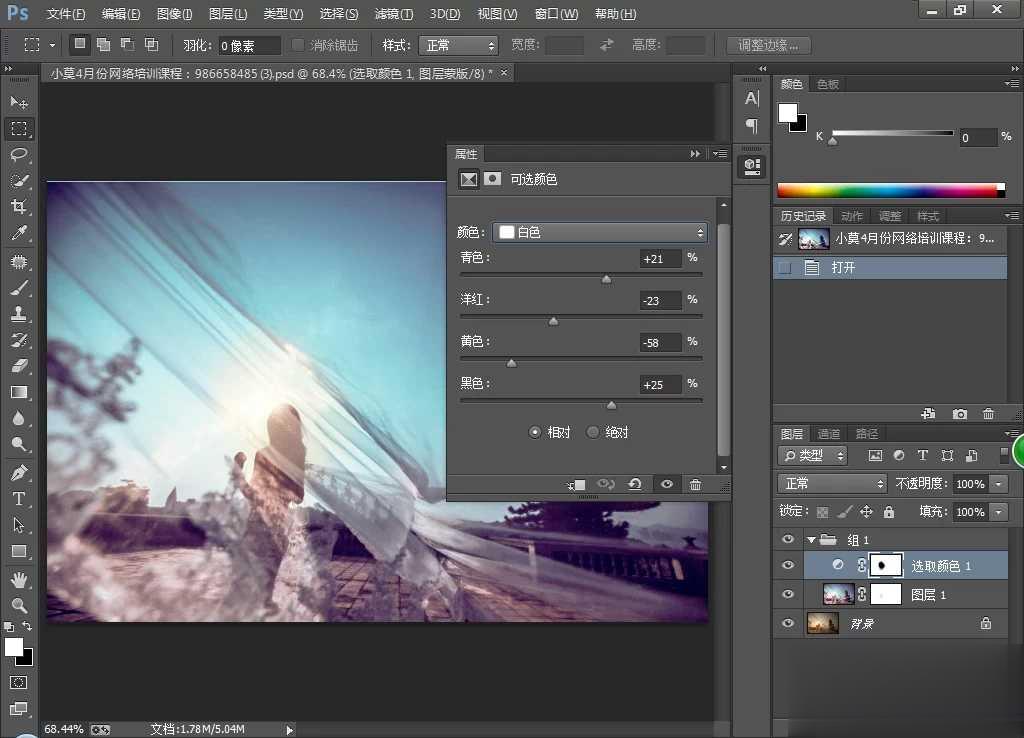The width and height of the screenshot is (1024, 738).
Task: Open the 样式 dropdown in options bar
Action: click(x=458, y=46)
